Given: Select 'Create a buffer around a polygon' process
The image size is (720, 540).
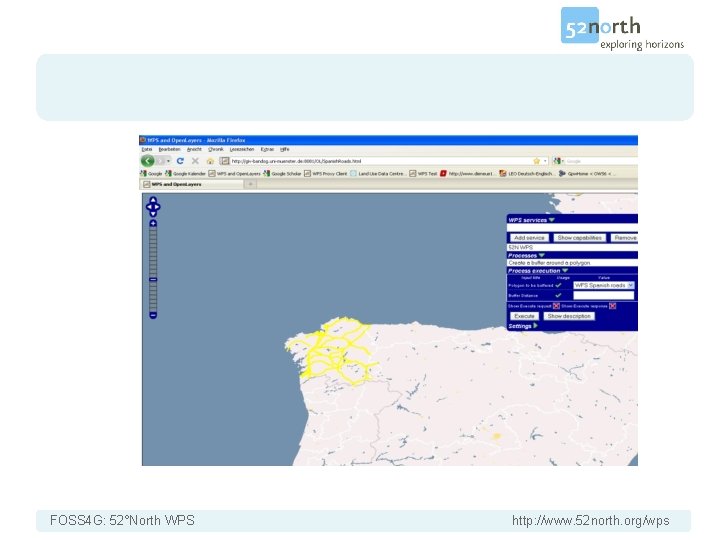Looking at the screenshot, I should pos(572,263).
